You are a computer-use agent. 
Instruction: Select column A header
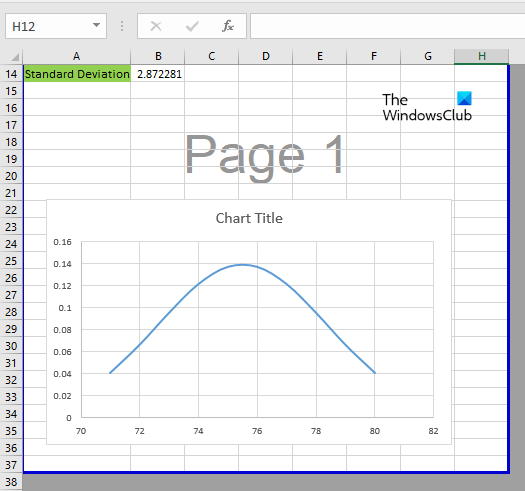click(x=77, y=56)
